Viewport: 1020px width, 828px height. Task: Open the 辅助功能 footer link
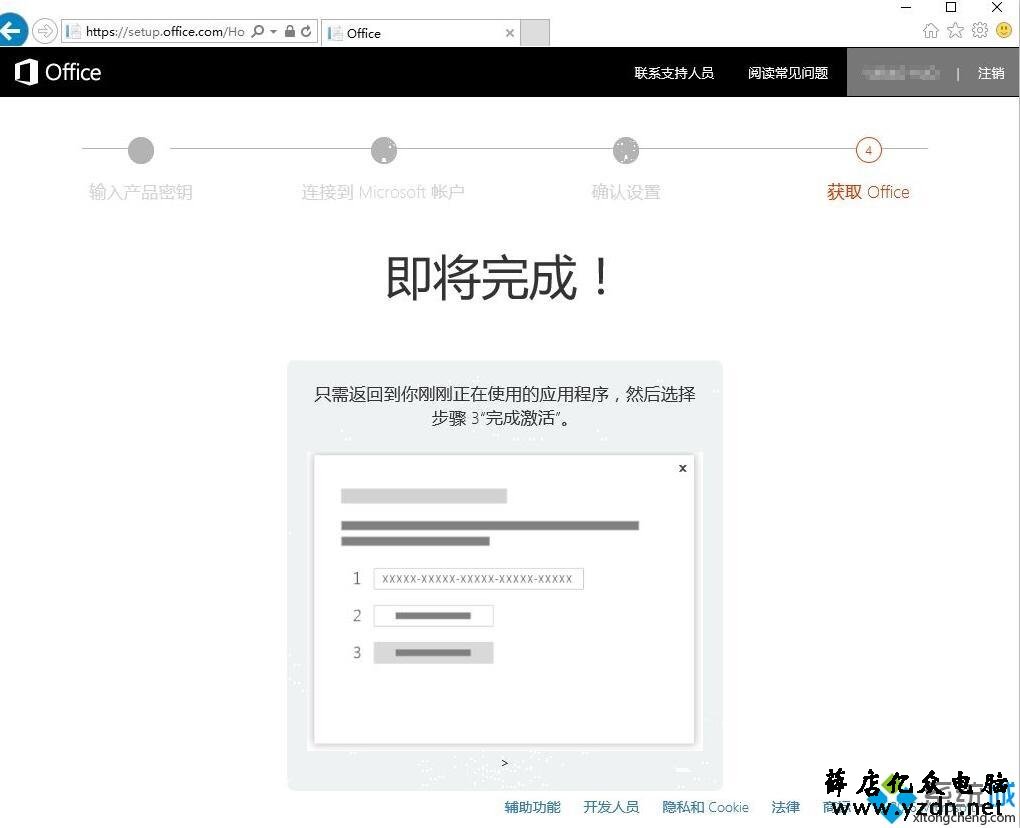(x=532, y=807)
